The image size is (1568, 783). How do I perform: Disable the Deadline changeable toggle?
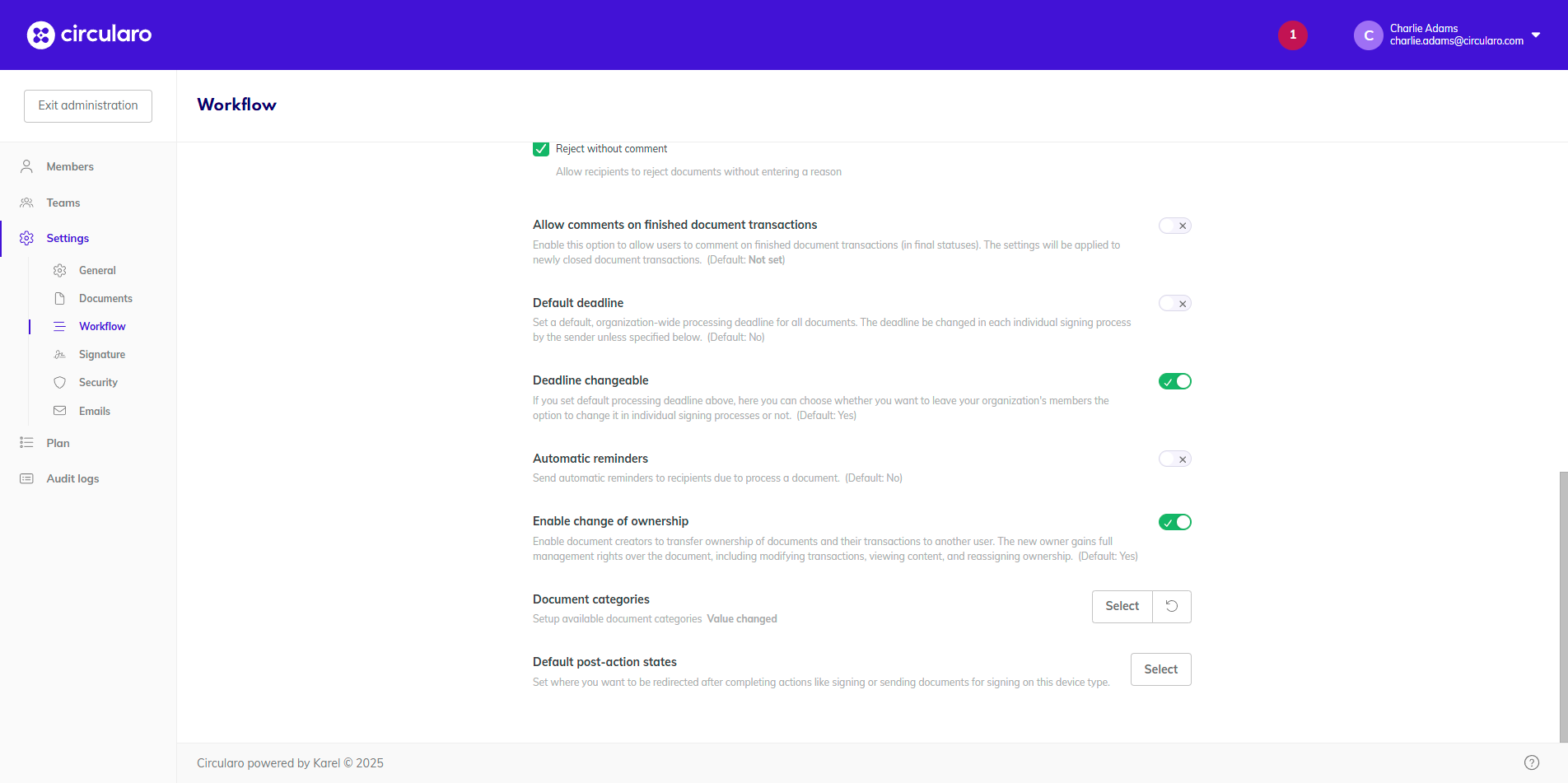point(1174,380)
